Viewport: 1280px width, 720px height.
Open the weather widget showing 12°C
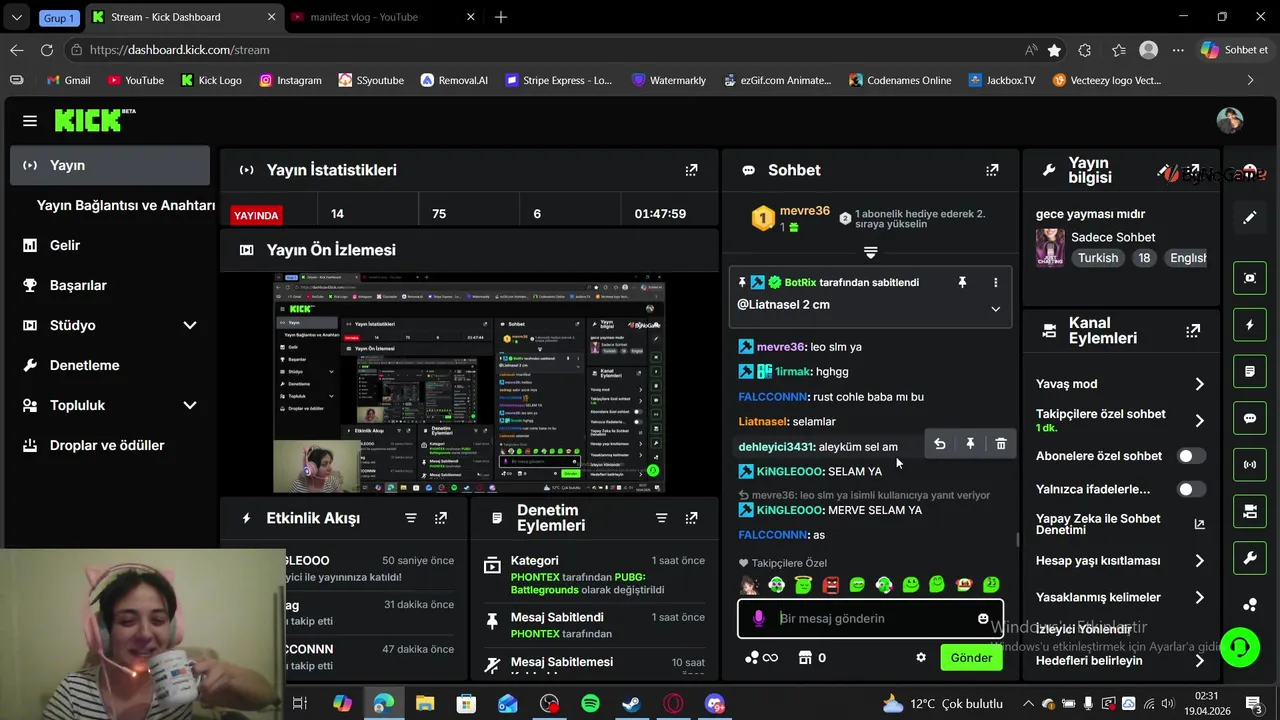pyautogui.click(x=942, y=704)
